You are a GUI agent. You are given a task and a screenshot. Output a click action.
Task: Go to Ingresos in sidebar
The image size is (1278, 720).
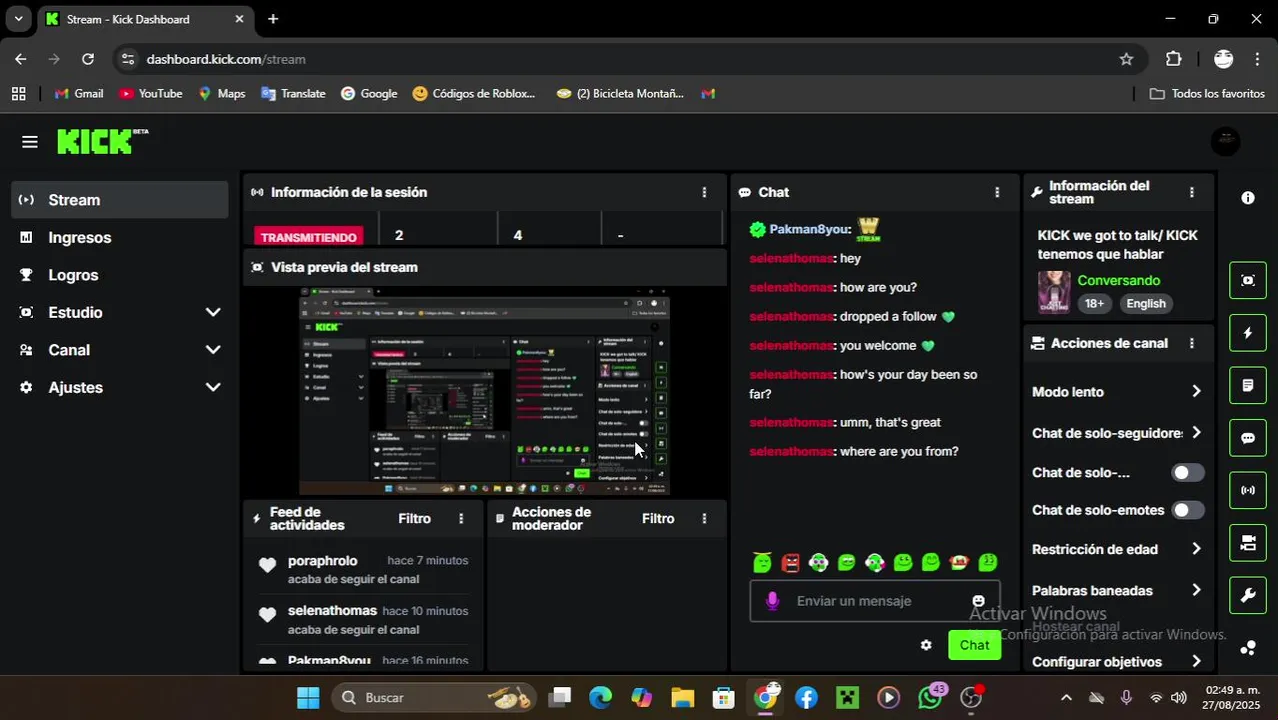[120, 237]
